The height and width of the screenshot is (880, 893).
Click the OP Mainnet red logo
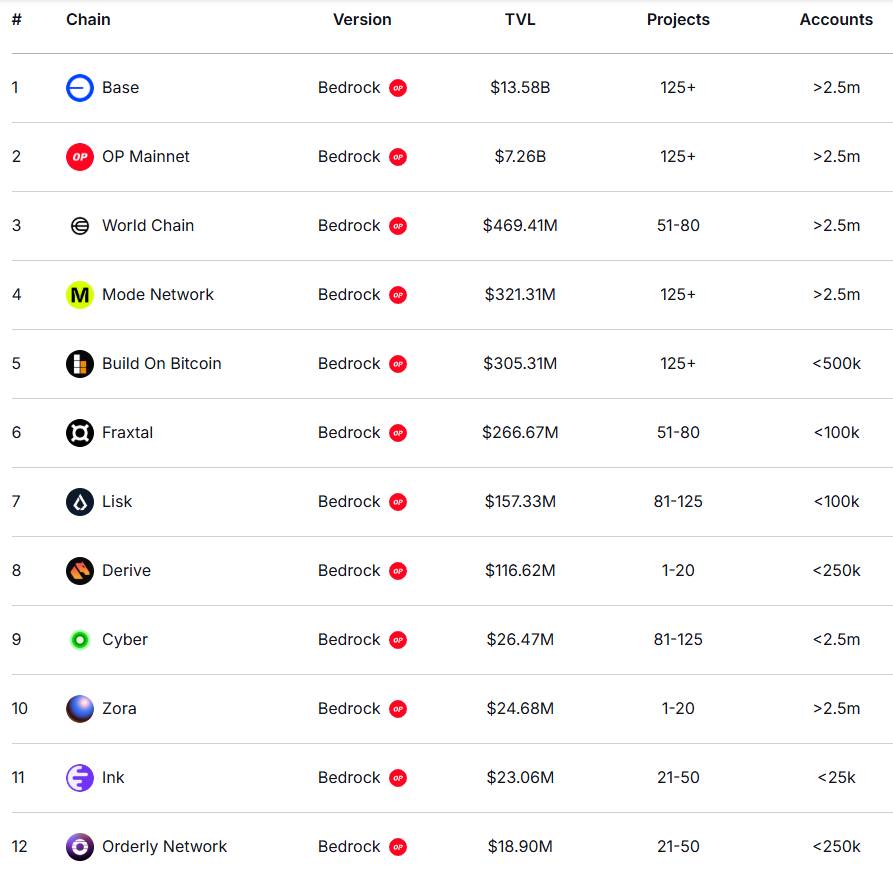click(x=80, y=157)
